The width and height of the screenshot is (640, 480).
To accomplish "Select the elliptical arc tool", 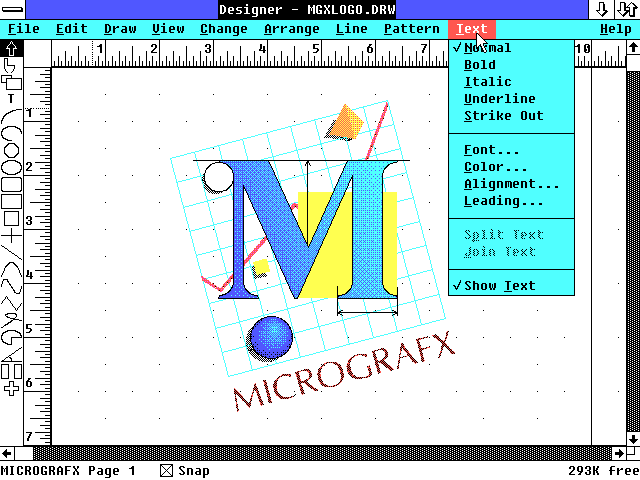I will 11,132.
